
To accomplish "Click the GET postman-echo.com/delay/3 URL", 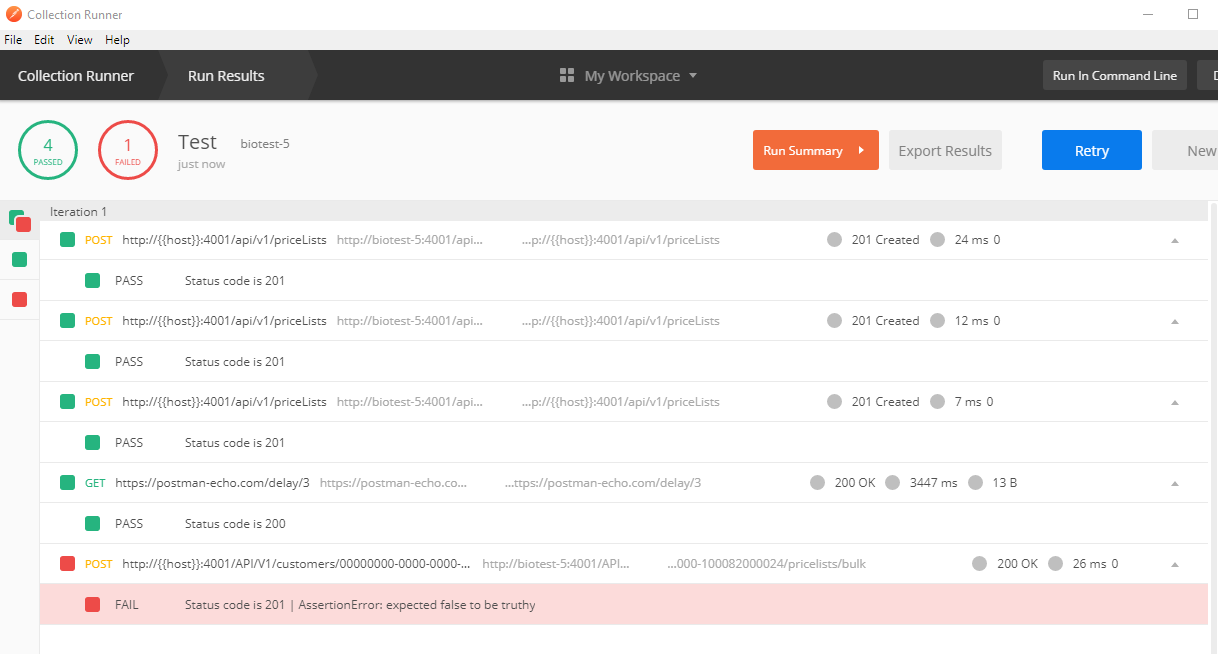I will 212,483.
